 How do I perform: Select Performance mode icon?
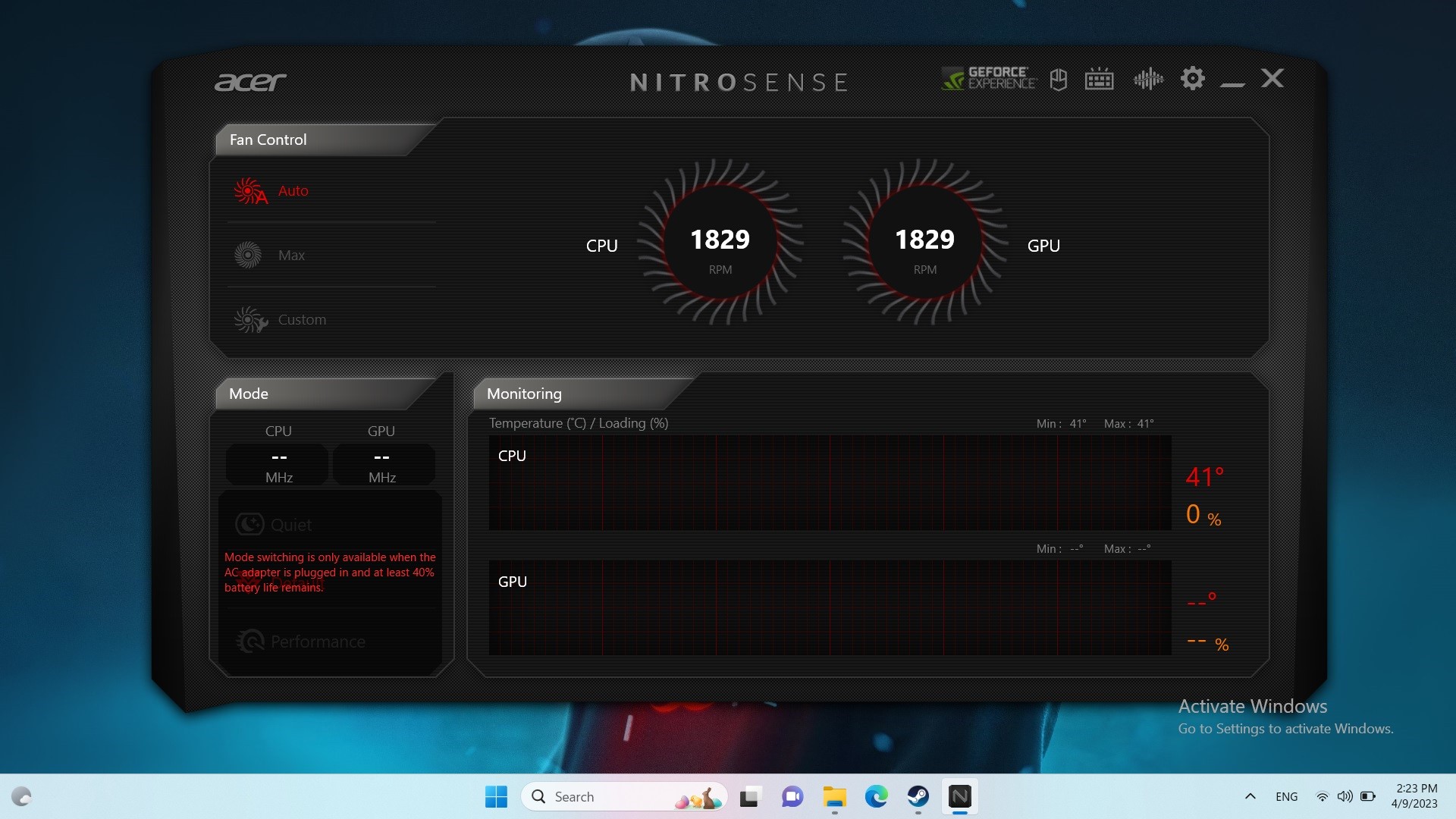[x=250, y=642]
